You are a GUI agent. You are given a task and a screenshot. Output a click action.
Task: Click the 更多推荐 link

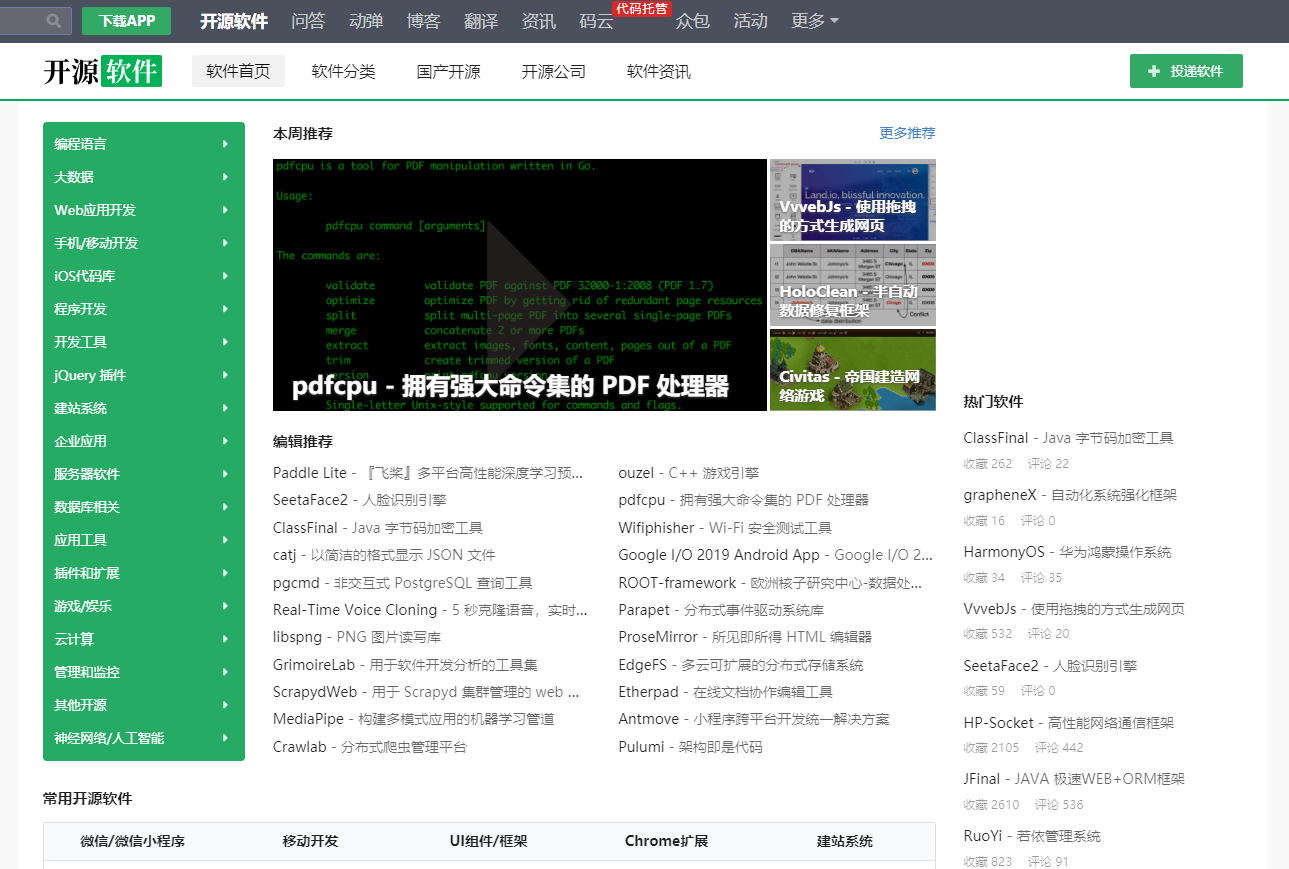[x=907, y=132]
